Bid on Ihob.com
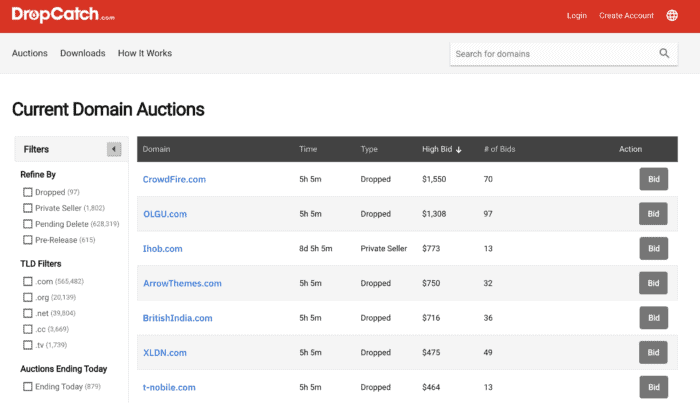The width and height of the screenshot is (700, 403). (654, 249)
